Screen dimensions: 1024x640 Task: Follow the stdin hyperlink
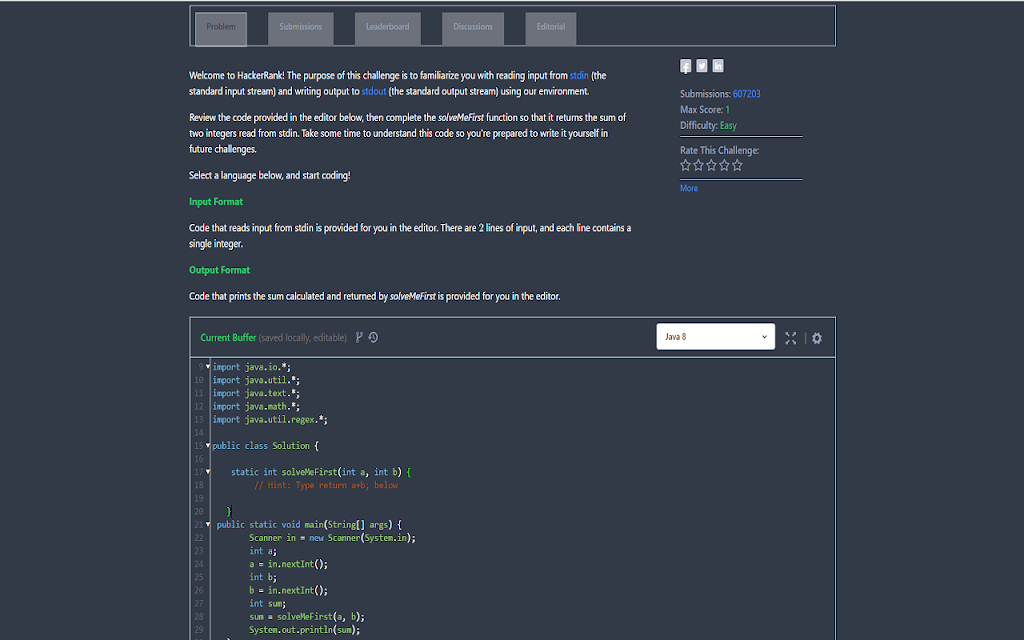pyautogui.click(x=579, y=75)
